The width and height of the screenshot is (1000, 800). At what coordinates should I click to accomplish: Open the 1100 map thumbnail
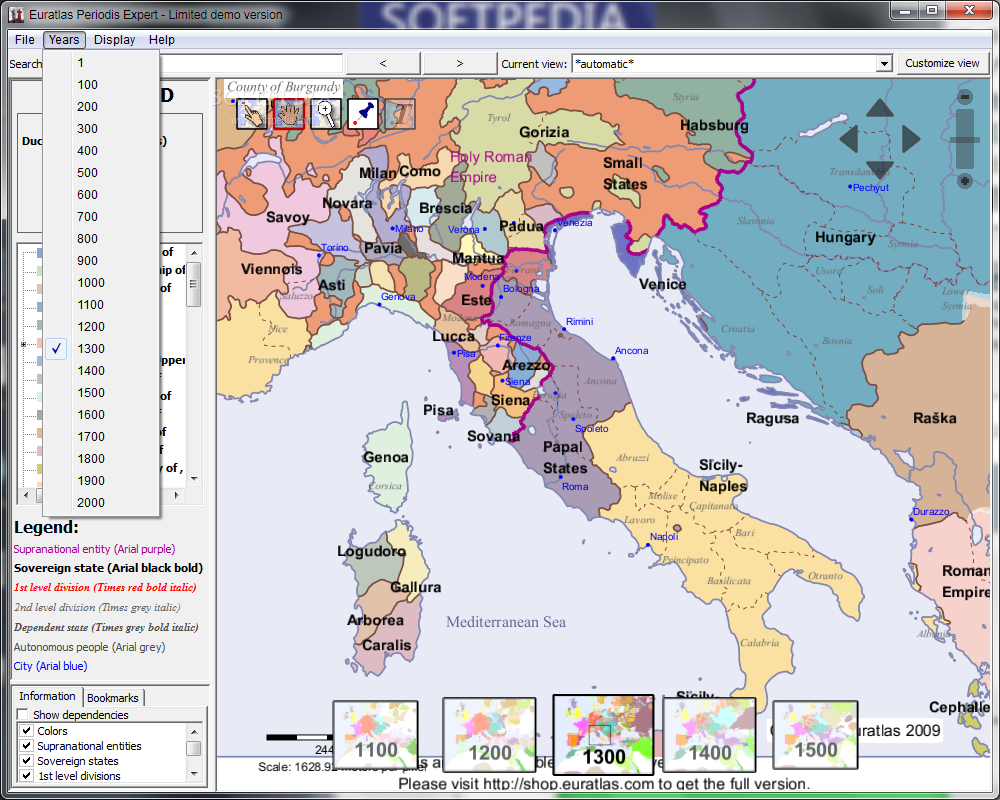tap(376, 734)
